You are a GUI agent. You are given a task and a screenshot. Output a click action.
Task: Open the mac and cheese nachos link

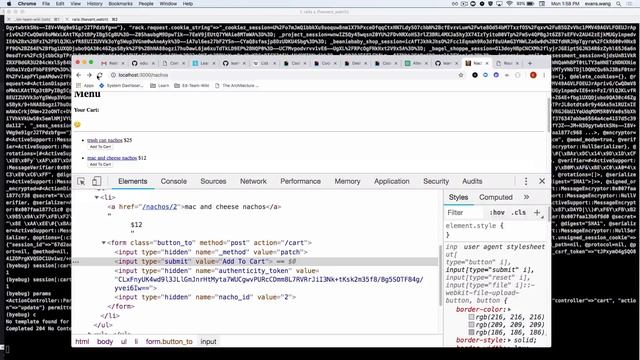112,158
